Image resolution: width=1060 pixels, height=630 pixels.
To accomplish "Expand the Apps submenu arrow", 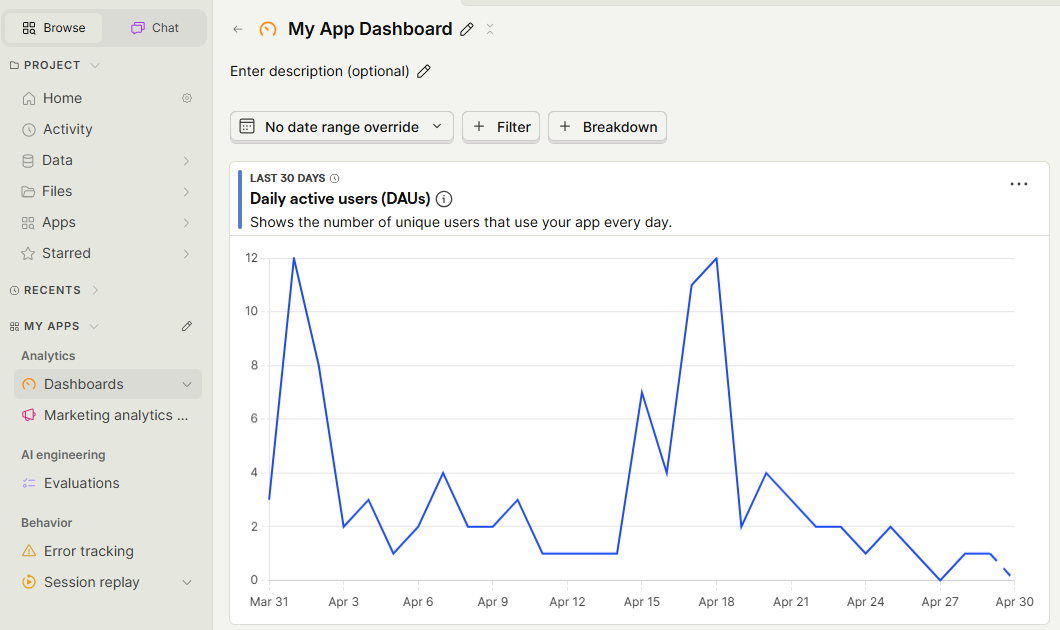I will [186, 223].
